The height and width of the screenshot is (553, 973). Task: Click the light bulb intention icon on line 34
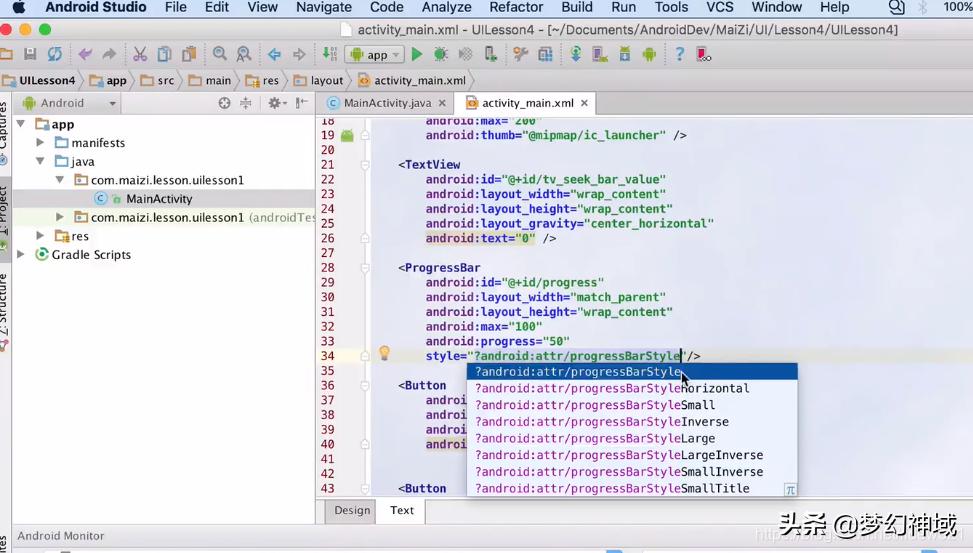pos(384,354)
